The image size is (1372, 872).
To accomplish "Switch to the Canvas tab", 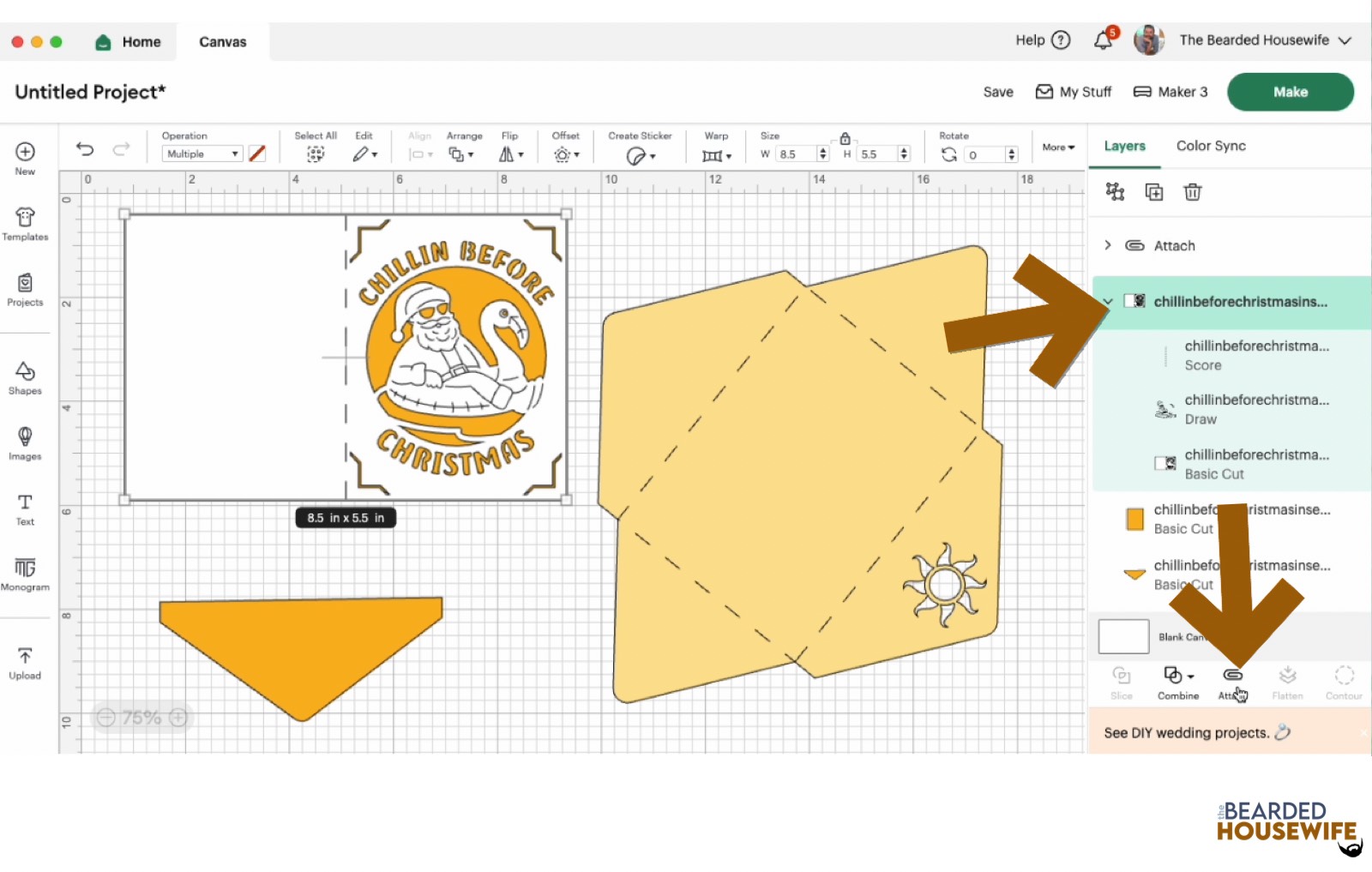I will click(223, 42).
